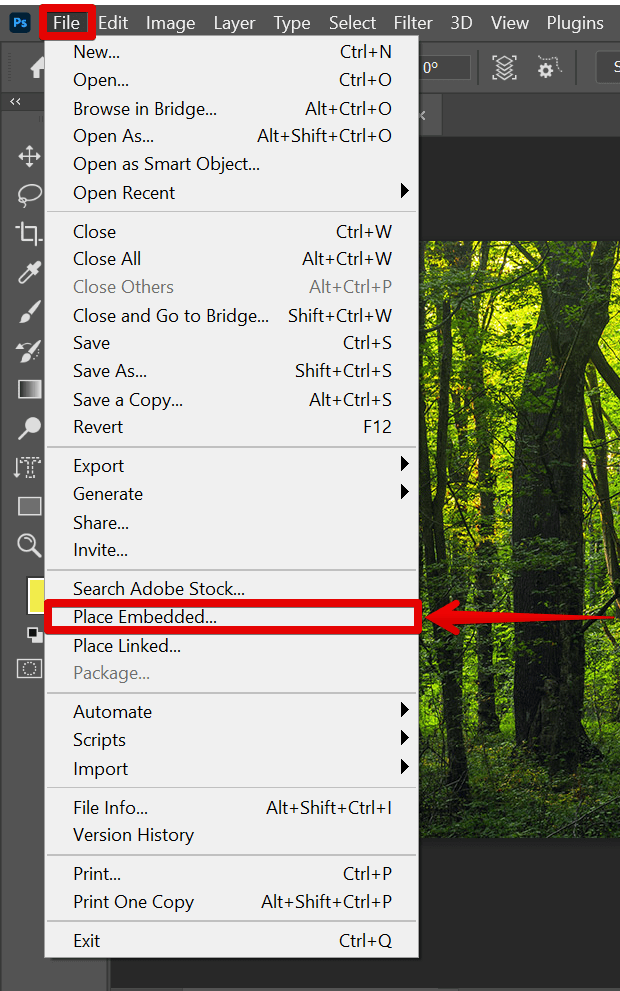Reset to default foreground and background colors
This screenshot has width=620, height=991.
35,634
